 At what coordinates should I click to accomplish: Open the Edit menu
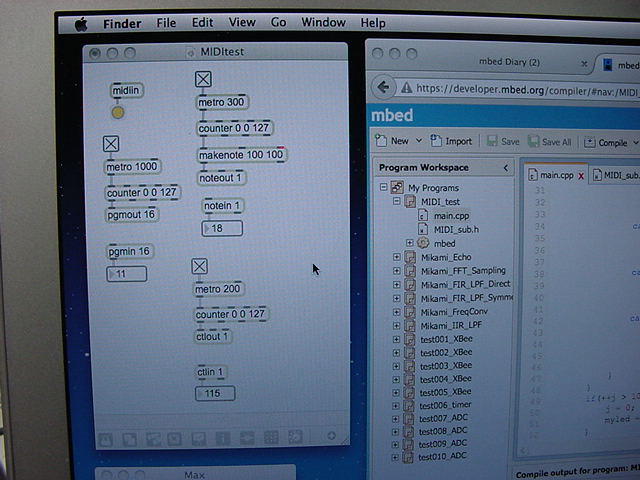(202, 22)
